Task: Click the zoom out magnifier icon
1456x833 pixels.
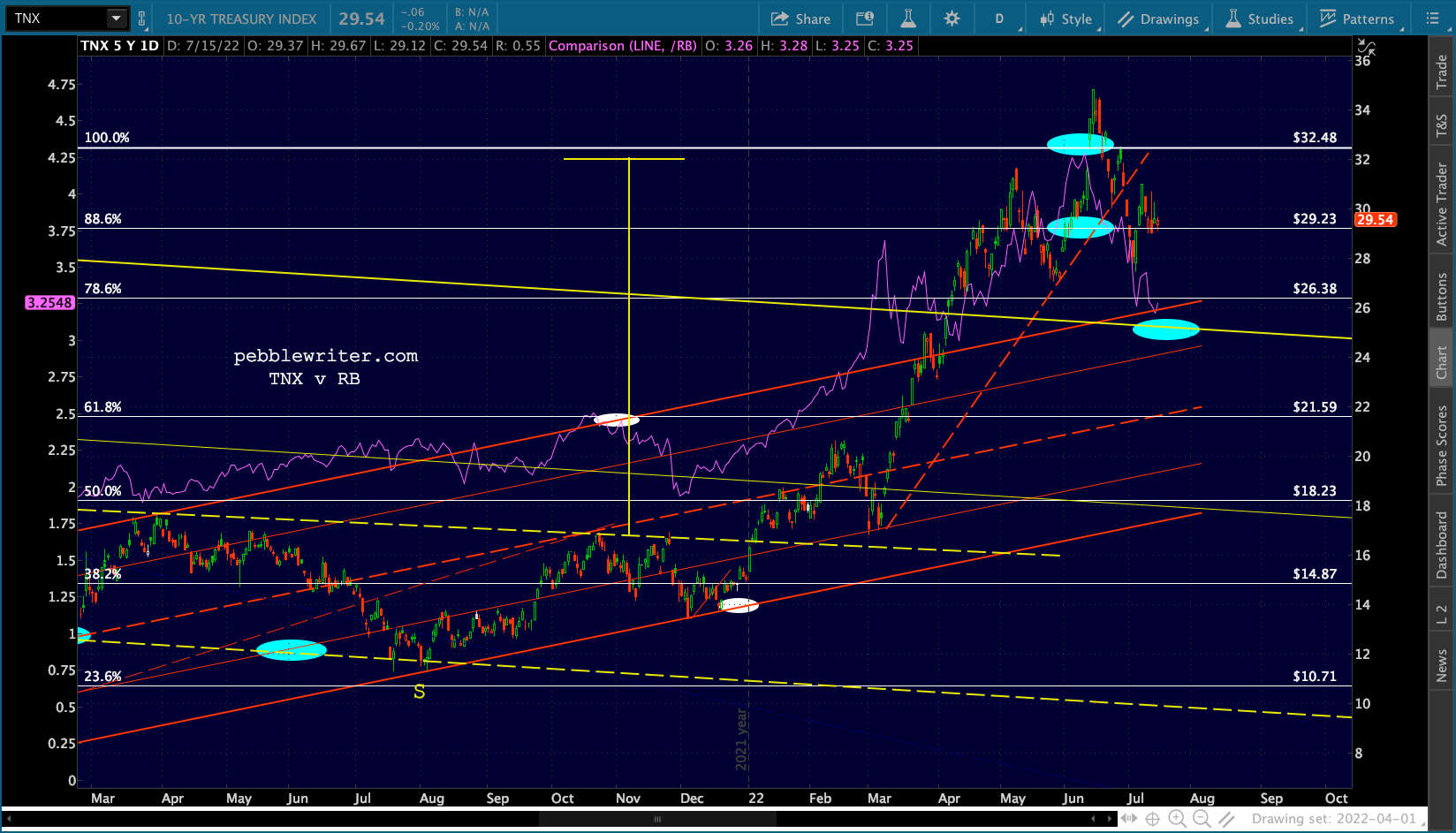Action: tap(1202, 819)
